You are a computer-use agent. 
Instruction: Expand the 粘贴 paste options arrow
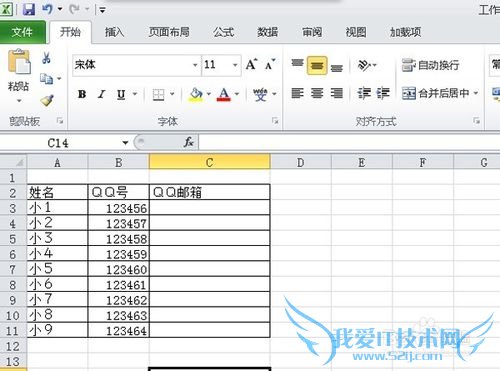(x=19, y=100)
